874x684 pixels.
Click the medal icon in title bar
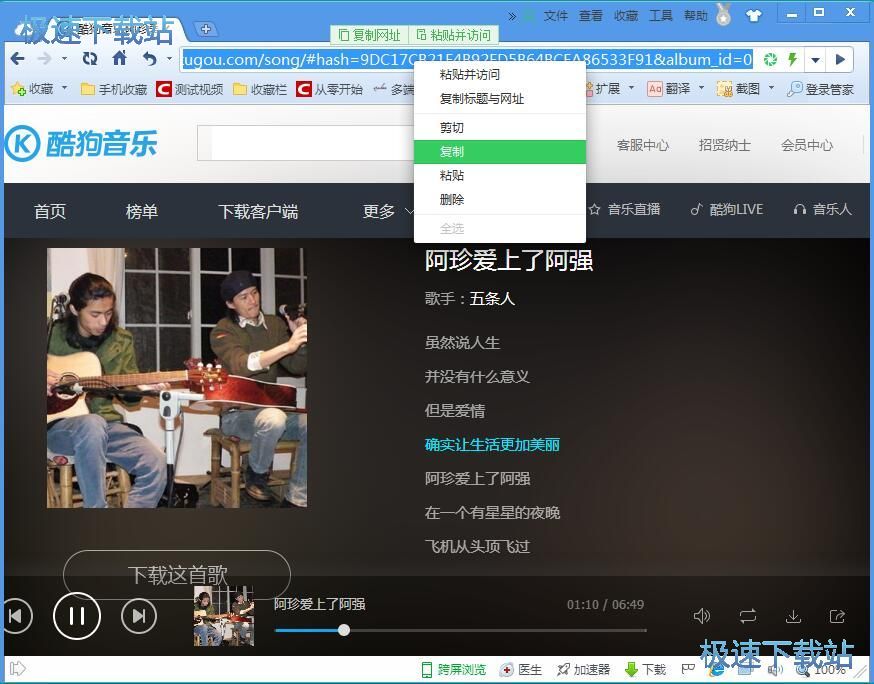click(724, 14)
